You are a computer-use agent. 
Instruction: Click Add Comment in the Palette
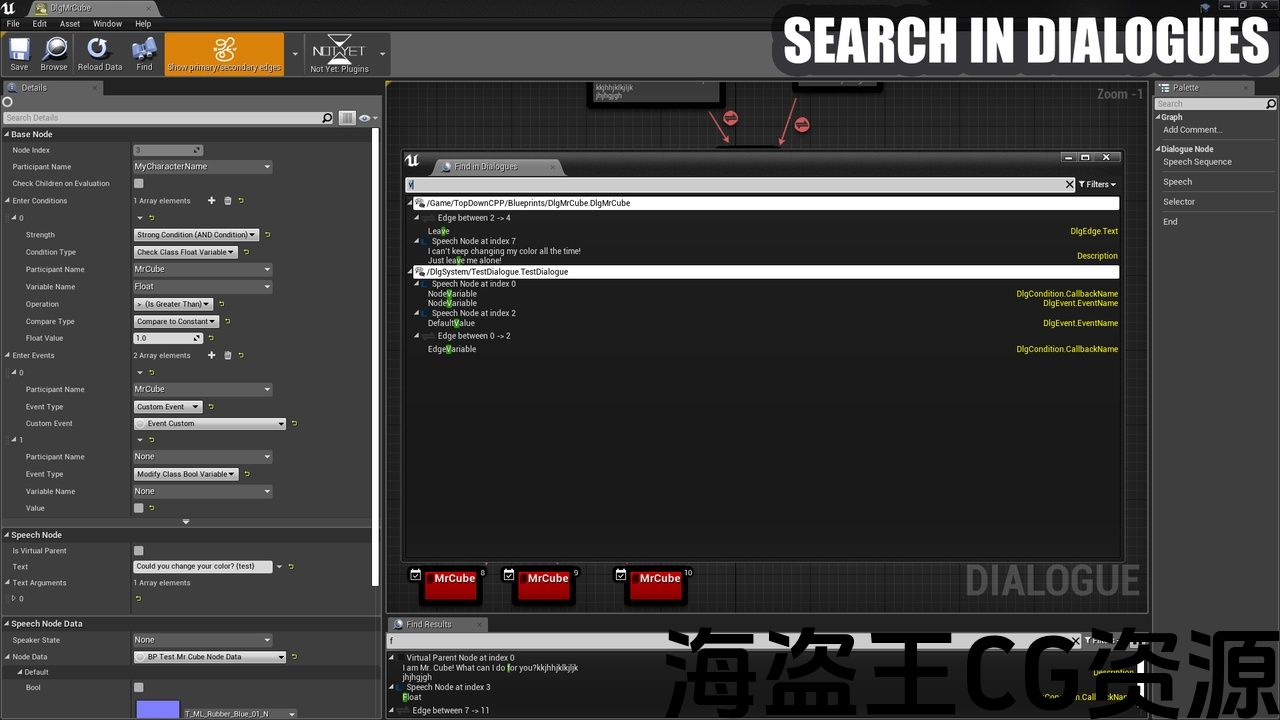(x=1192, y=130)
